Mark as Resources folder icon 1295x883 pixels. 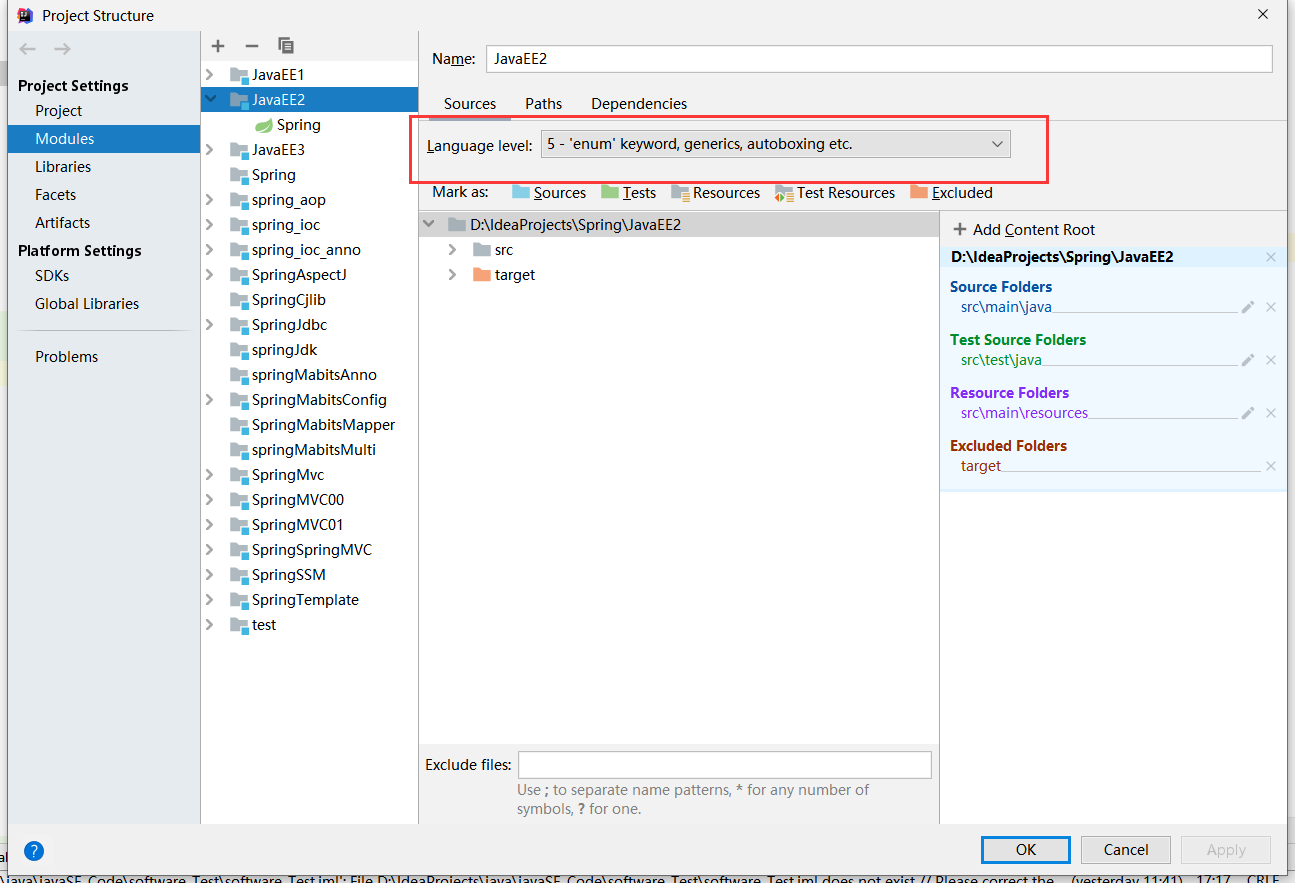click(680, 192)
